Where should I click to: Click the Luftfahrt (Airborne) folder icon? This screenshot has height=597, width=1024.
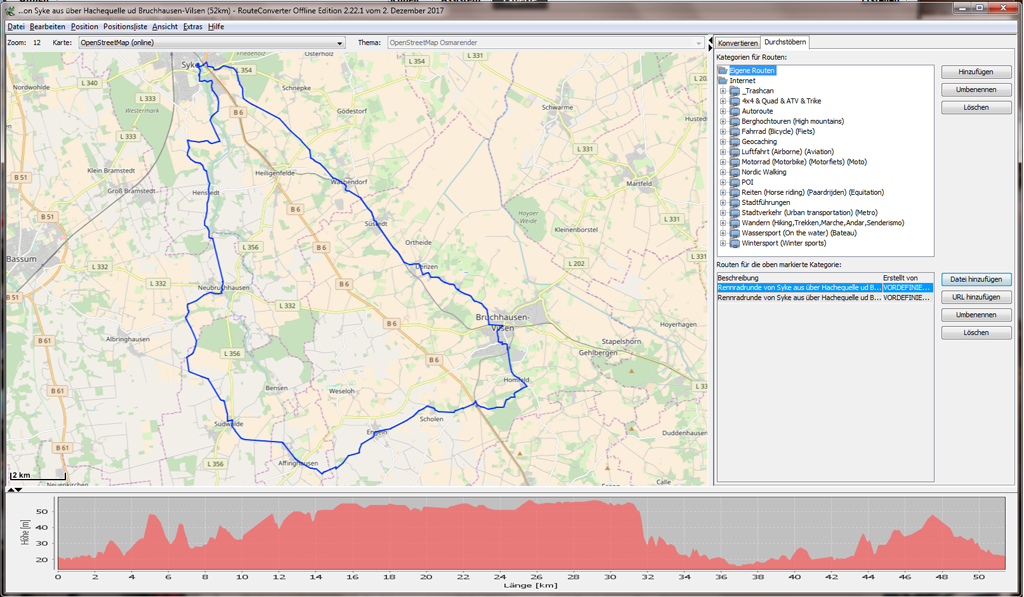[x=735, y=152]
